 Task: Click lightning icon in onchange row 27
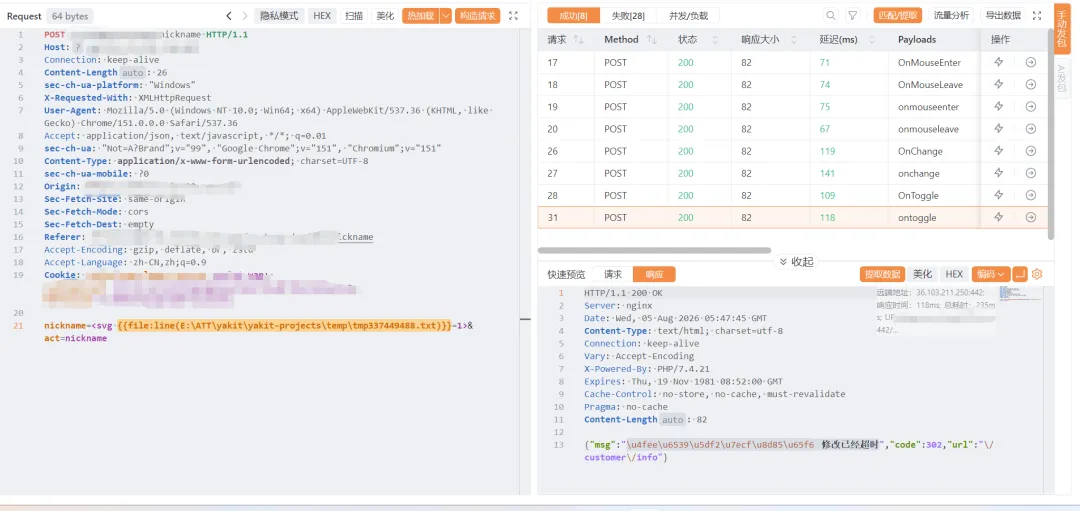pyautogui.click(x=999, y=173)
